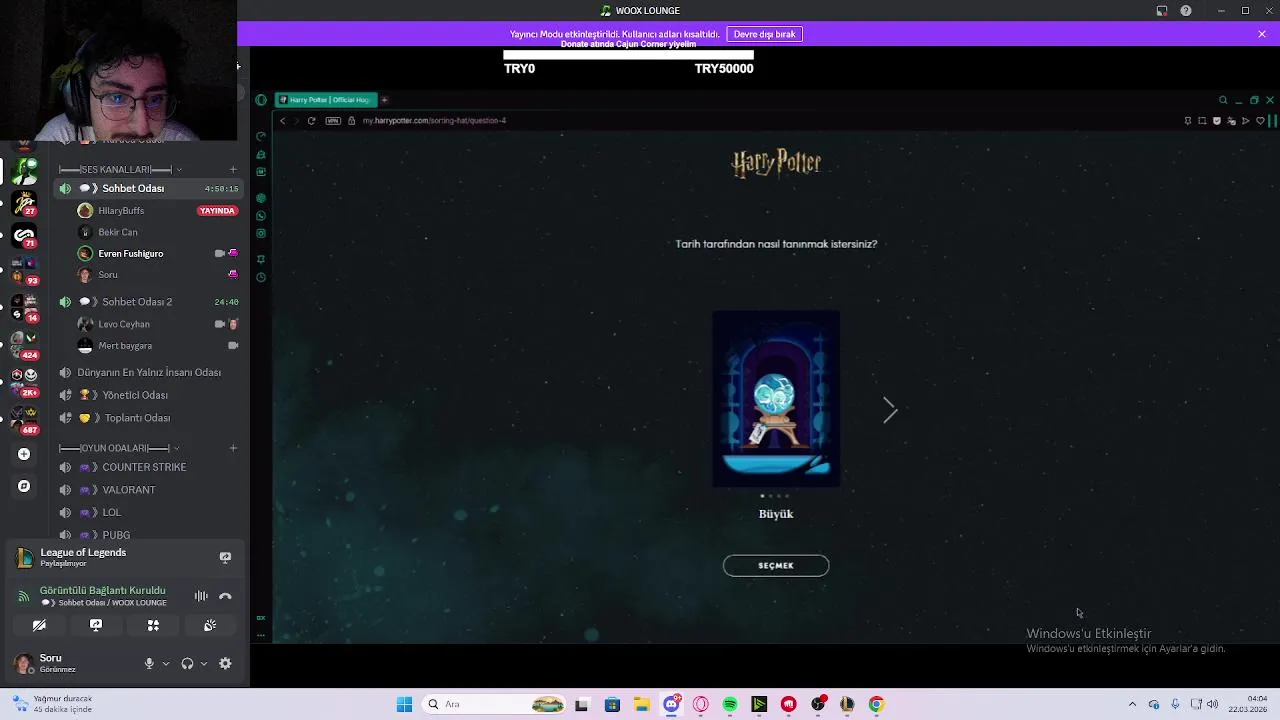The image size is (1280, 720).
Task: Click the League of Legends share screen icon
Action: (x=225, y=558)
